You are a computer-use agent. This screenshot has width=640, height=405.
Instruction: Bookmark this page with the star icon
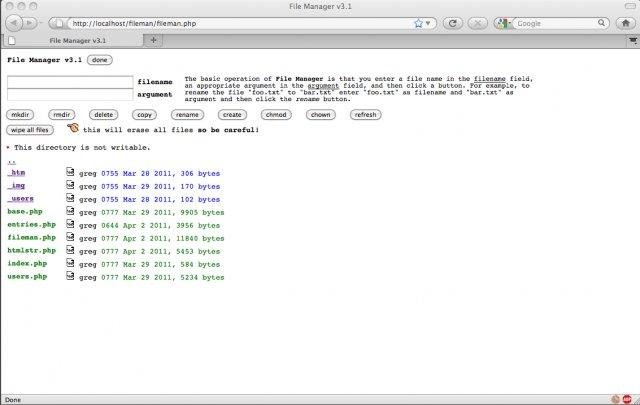[418, 23]
